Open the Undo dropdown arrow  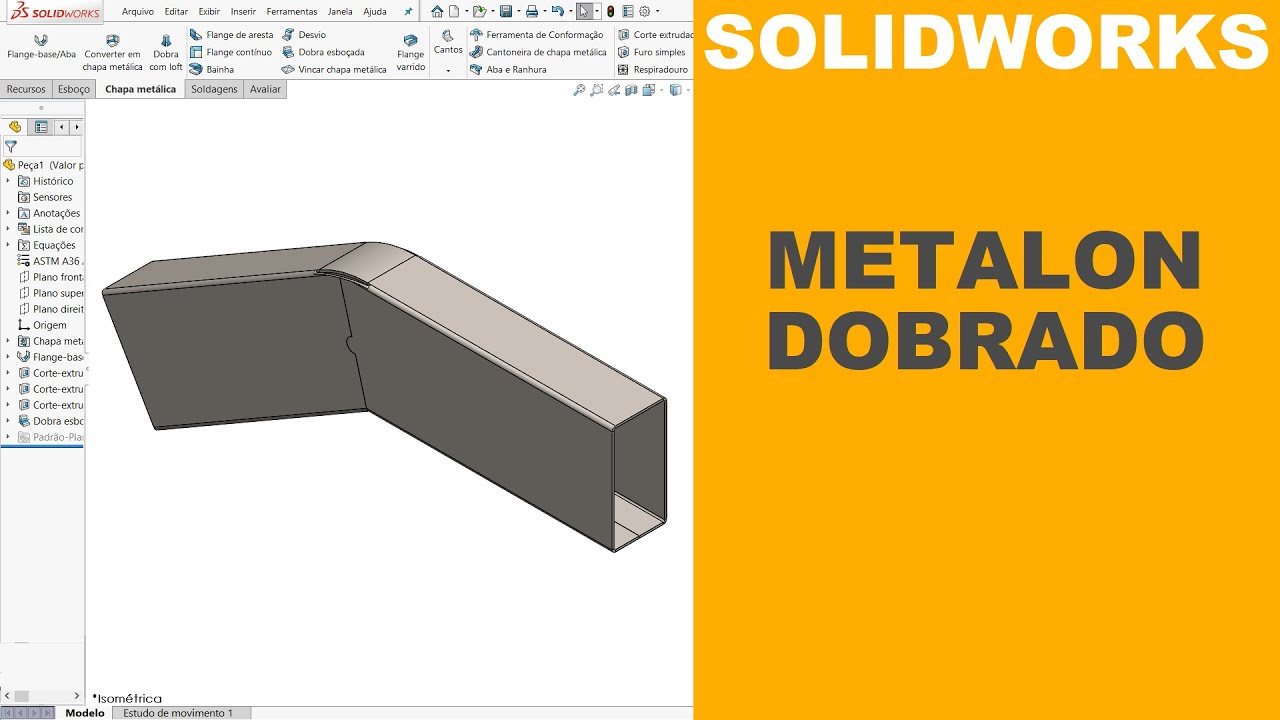(570, 12)
